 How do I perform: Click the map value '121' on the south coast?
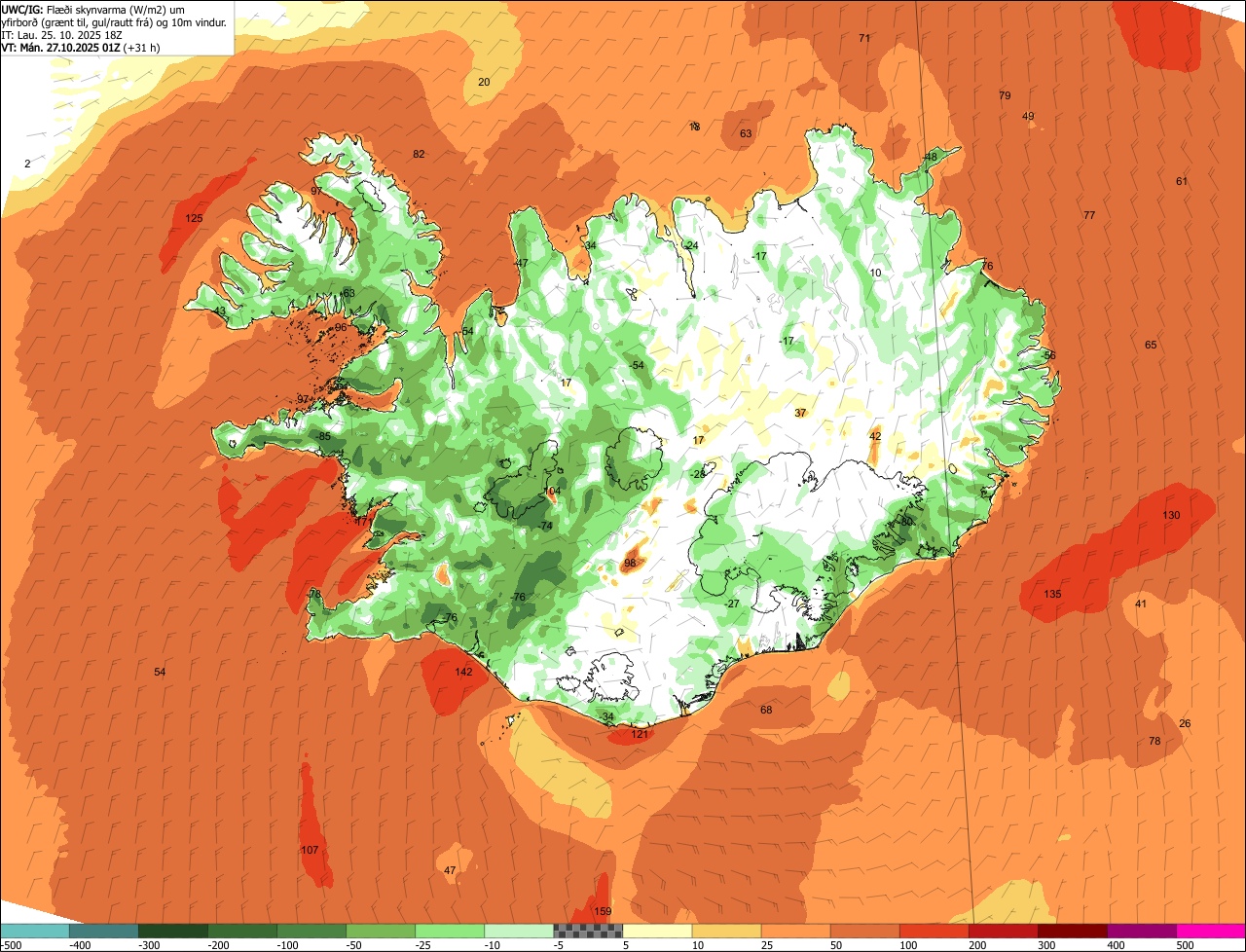pyautogui.click(x=640, y=734)
